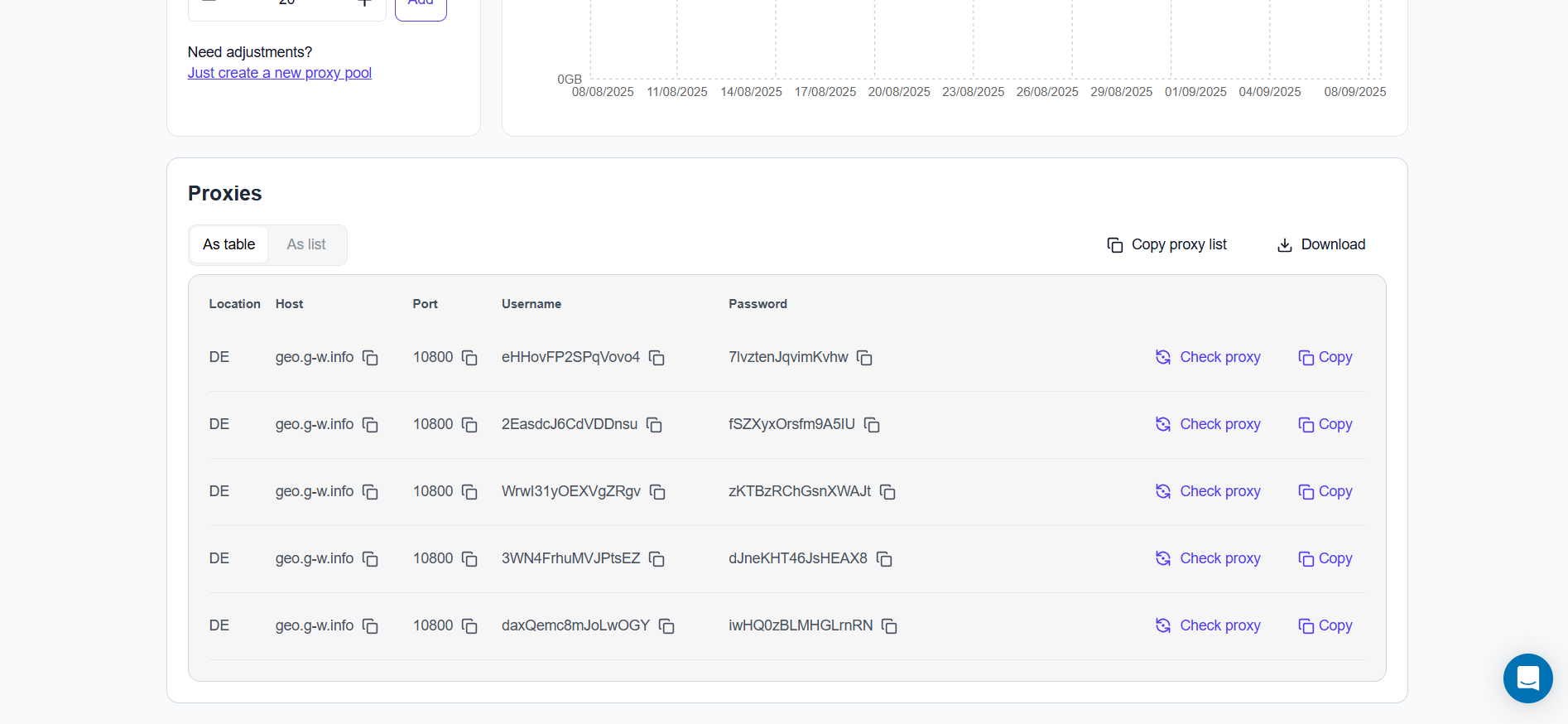This screenshot has height=724, width=1568.
Task: Select the Host column header
Action: click(289, 304)
